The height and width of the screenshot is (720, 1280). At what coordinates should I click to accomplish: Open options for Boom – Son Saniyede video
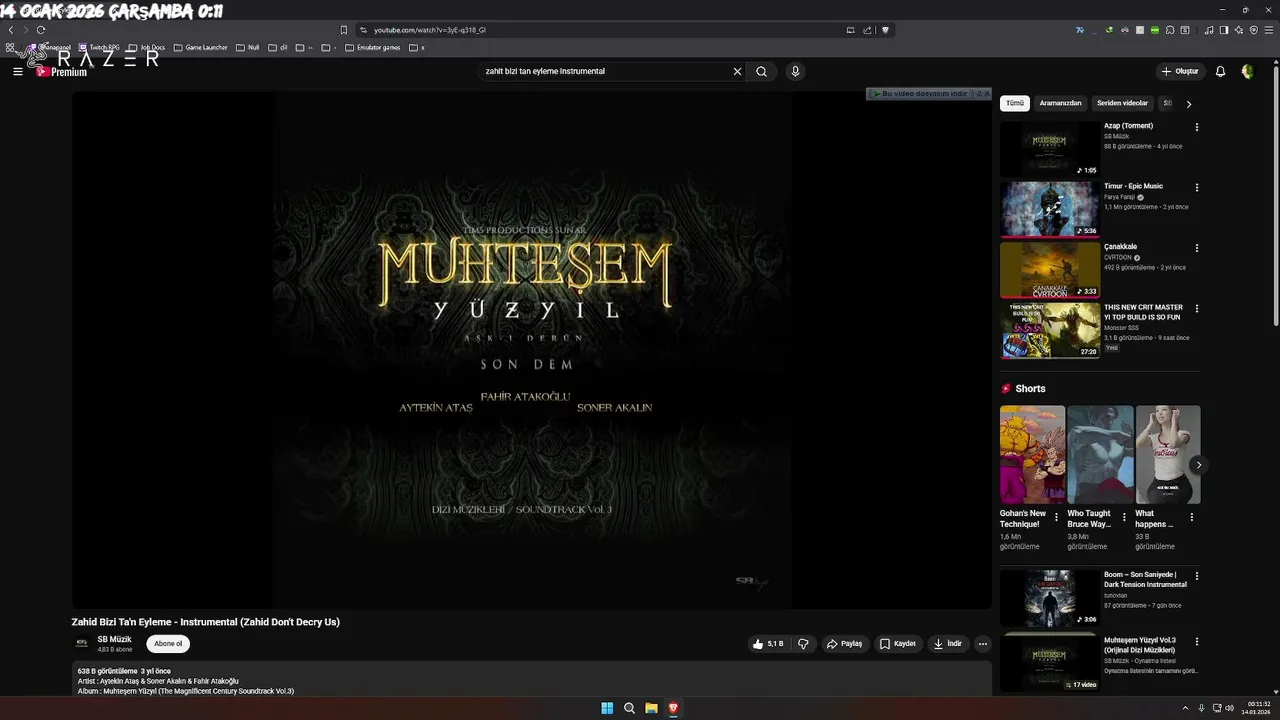click(1197, 576)
